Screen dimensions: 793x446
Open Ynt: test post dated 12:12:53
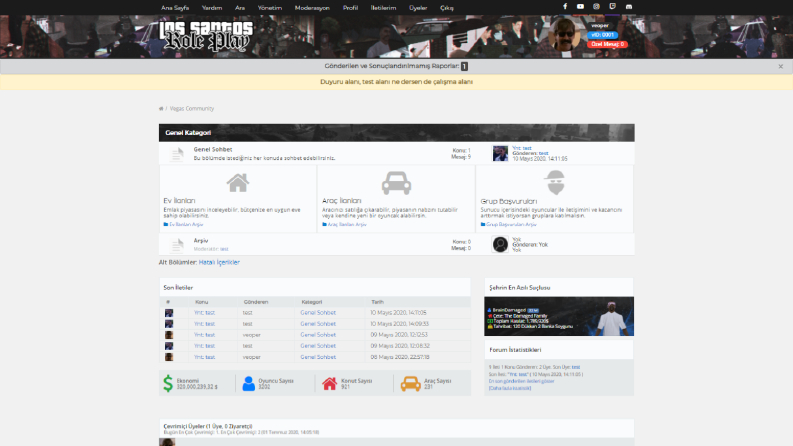204,335
